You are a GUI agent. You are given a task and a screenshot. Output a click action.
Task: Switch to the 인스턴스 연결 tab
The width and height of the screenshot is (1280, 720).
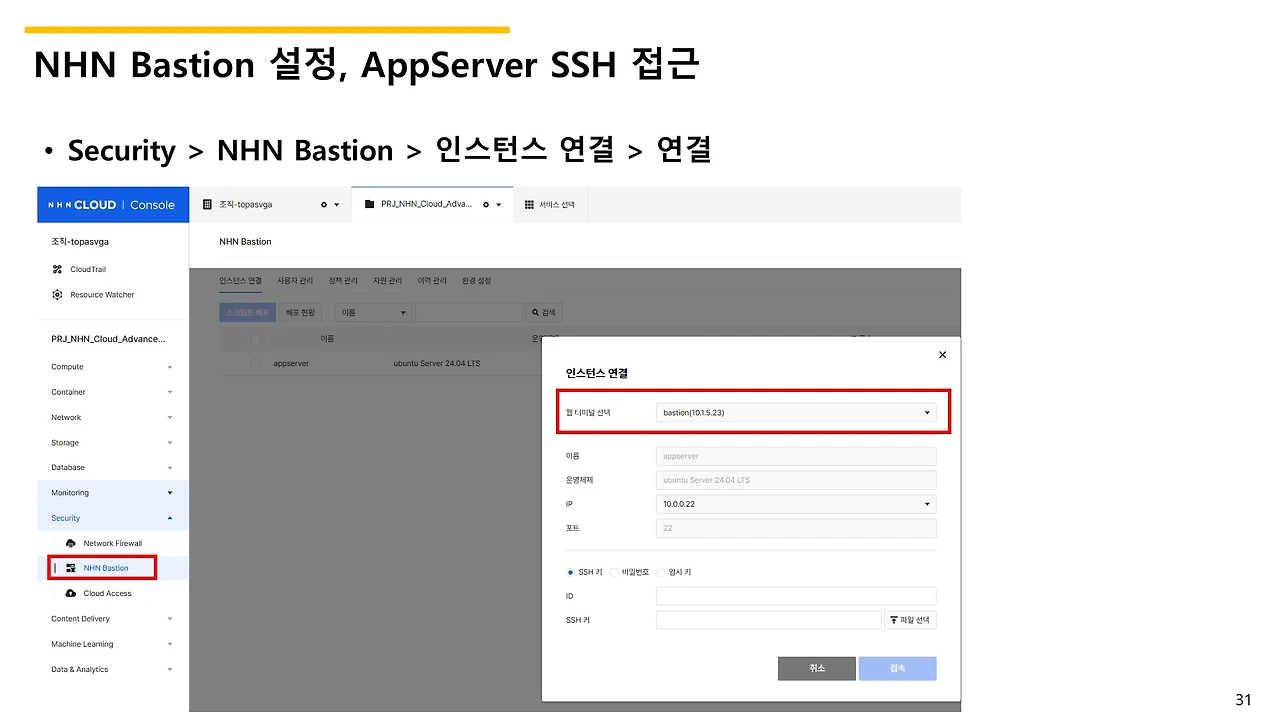tap(240, 281)
